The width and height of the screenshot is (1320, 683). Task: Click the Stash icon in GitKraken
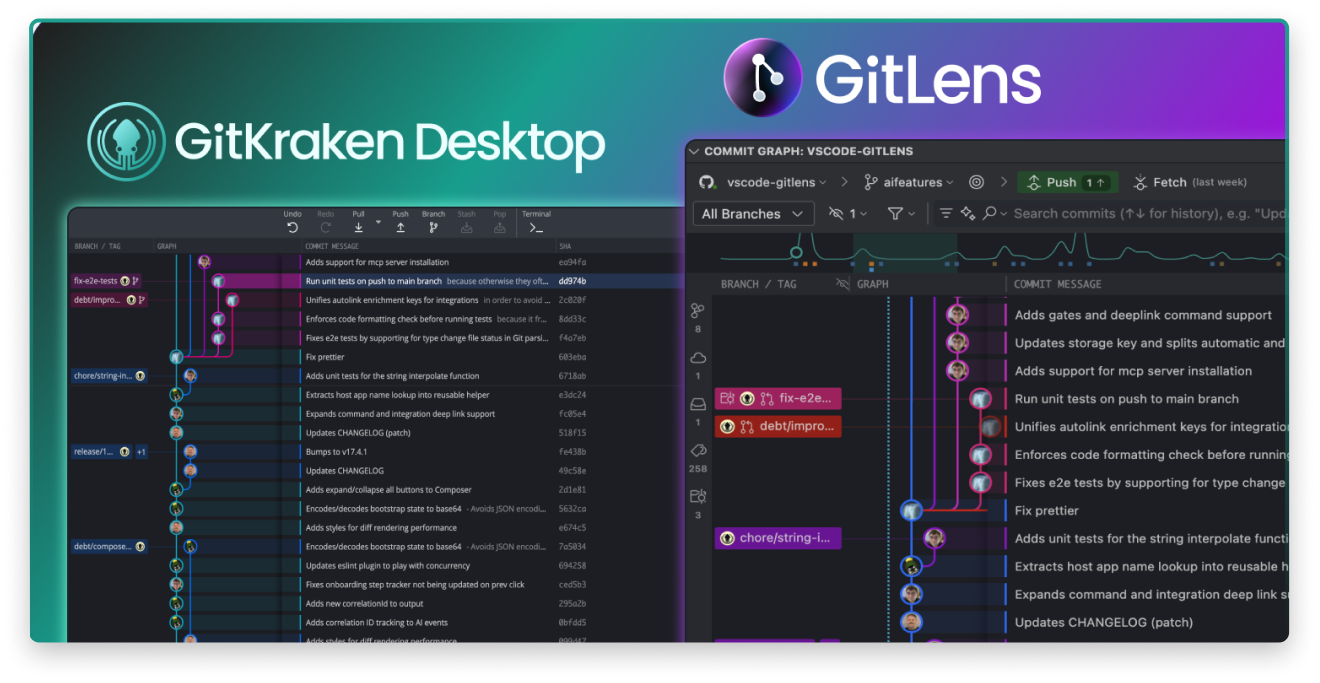coord(466,226)
